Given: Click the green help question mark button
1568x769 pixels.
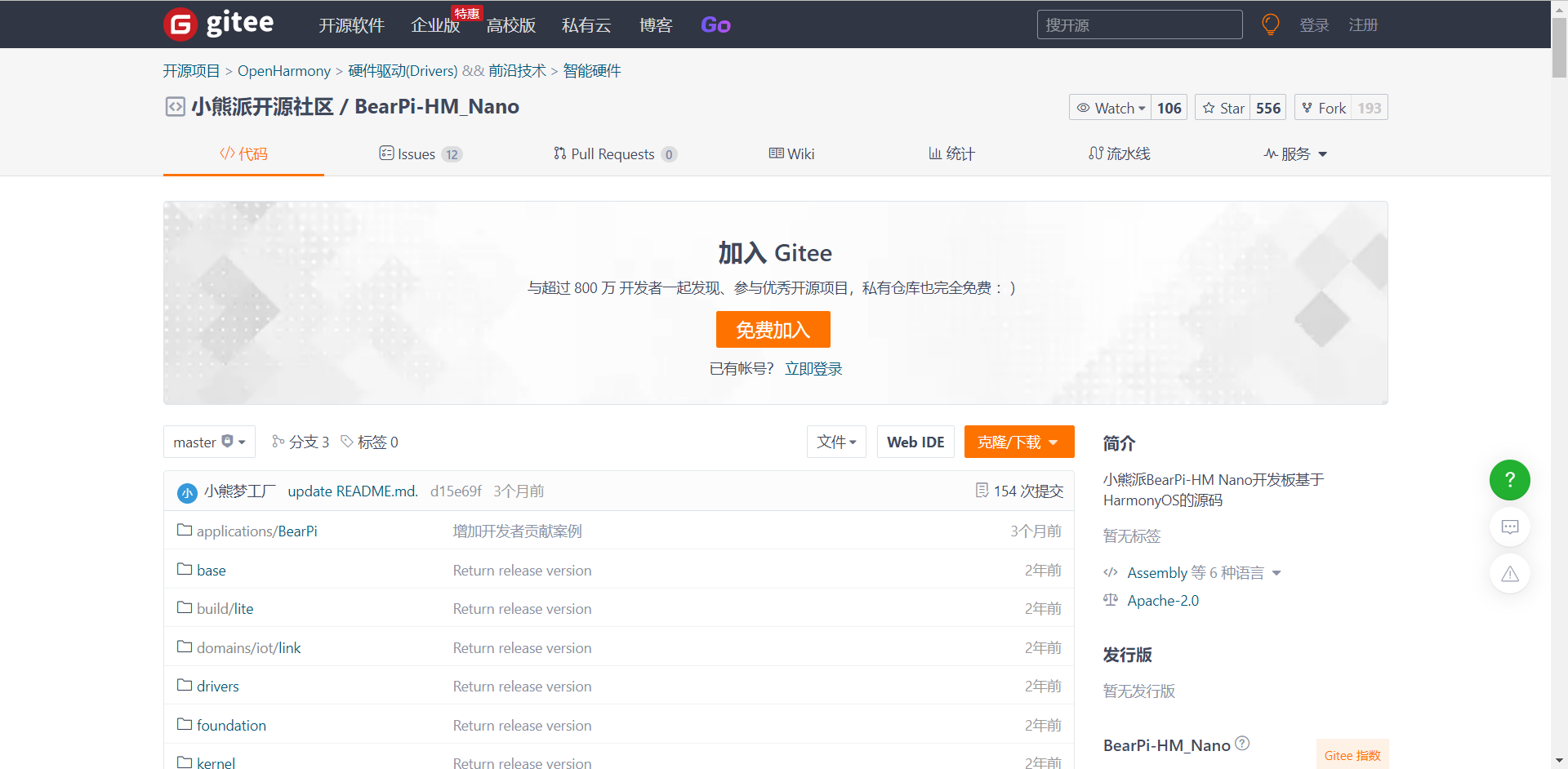Looking at the screenshot, I should (1509, 480).
